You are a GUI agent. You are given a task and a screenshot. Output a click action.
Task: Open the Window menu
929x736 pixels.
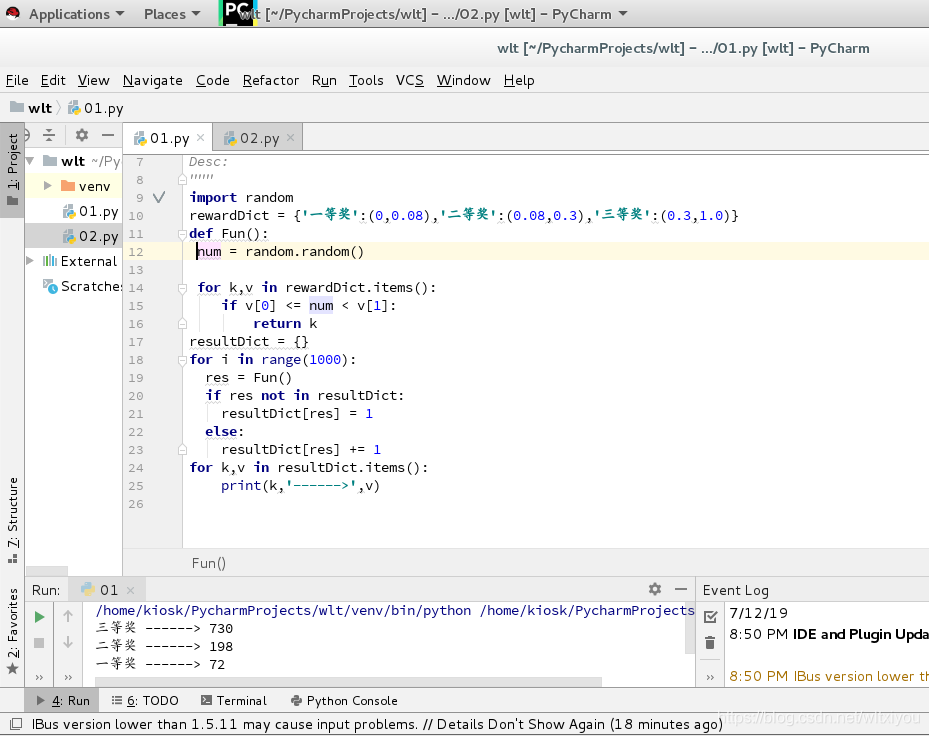(x=463, y=80)
